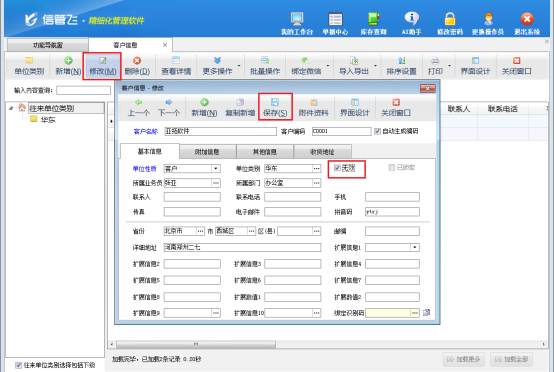This screenshot has width=554, height=372.
Task: Click the 加载更多 button
Action: [x=464, y=359]
